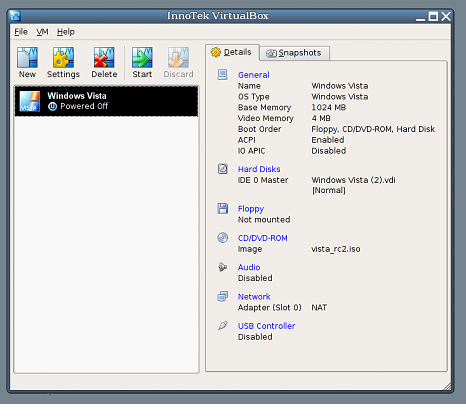Switch to the Details tab
Viewport: 466px width, 416px height.
(232, 52)
